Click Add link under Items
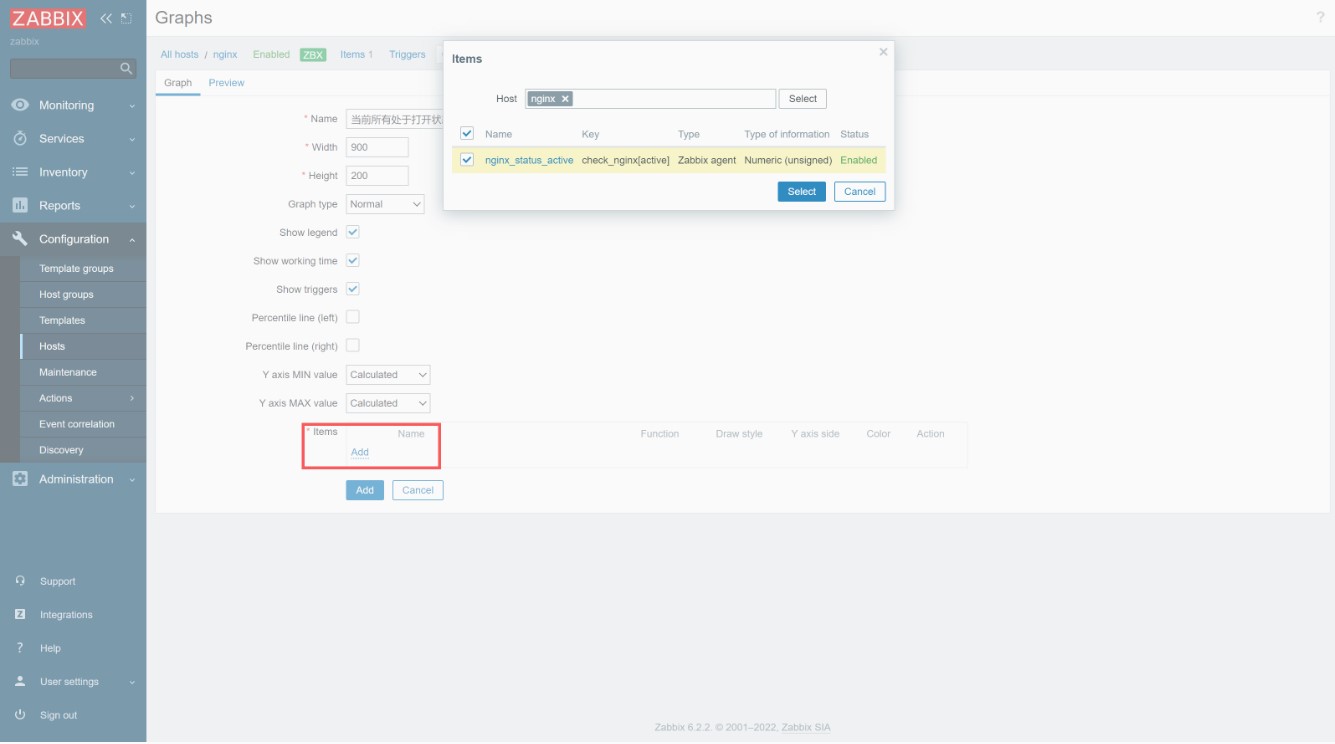Image resolution: width=1335 pixels, height=744 pixels. click(x=360, y=452)
